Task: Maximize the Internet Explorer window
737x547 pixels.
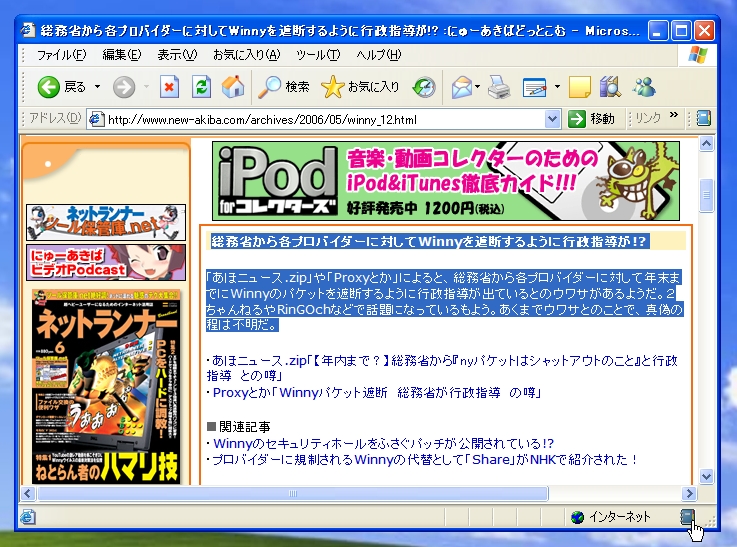Action: pos(681,31)
